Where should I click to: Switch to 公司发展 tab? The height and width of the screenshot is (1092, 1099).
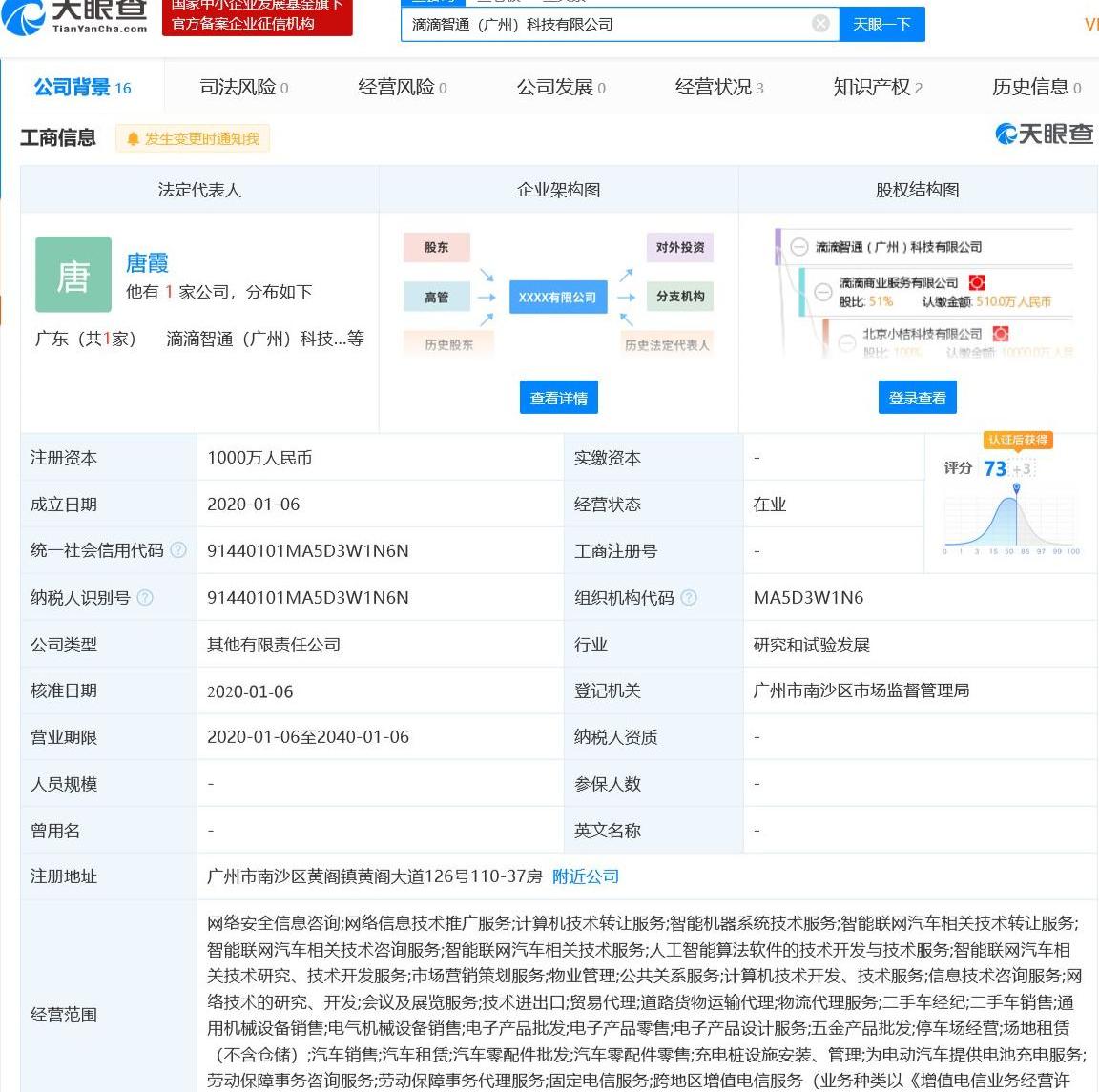[561, 87]
